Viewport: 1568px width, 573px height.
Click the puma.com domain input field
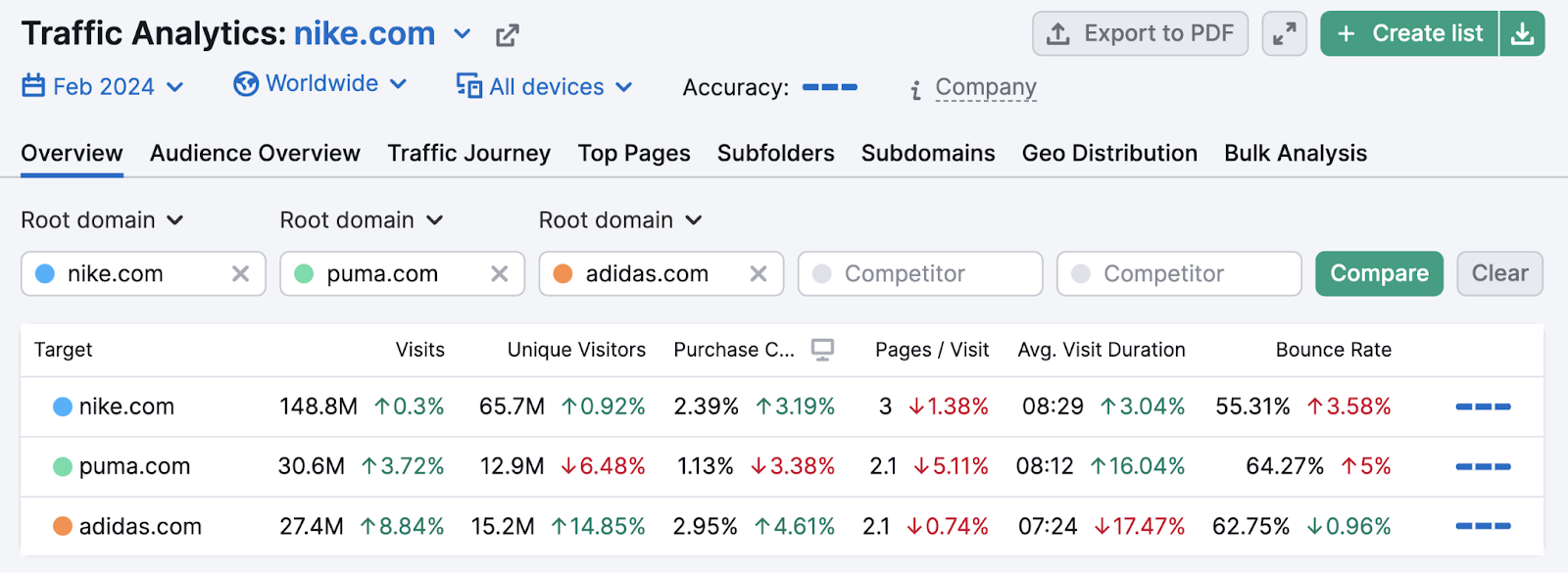pos(402,274)
